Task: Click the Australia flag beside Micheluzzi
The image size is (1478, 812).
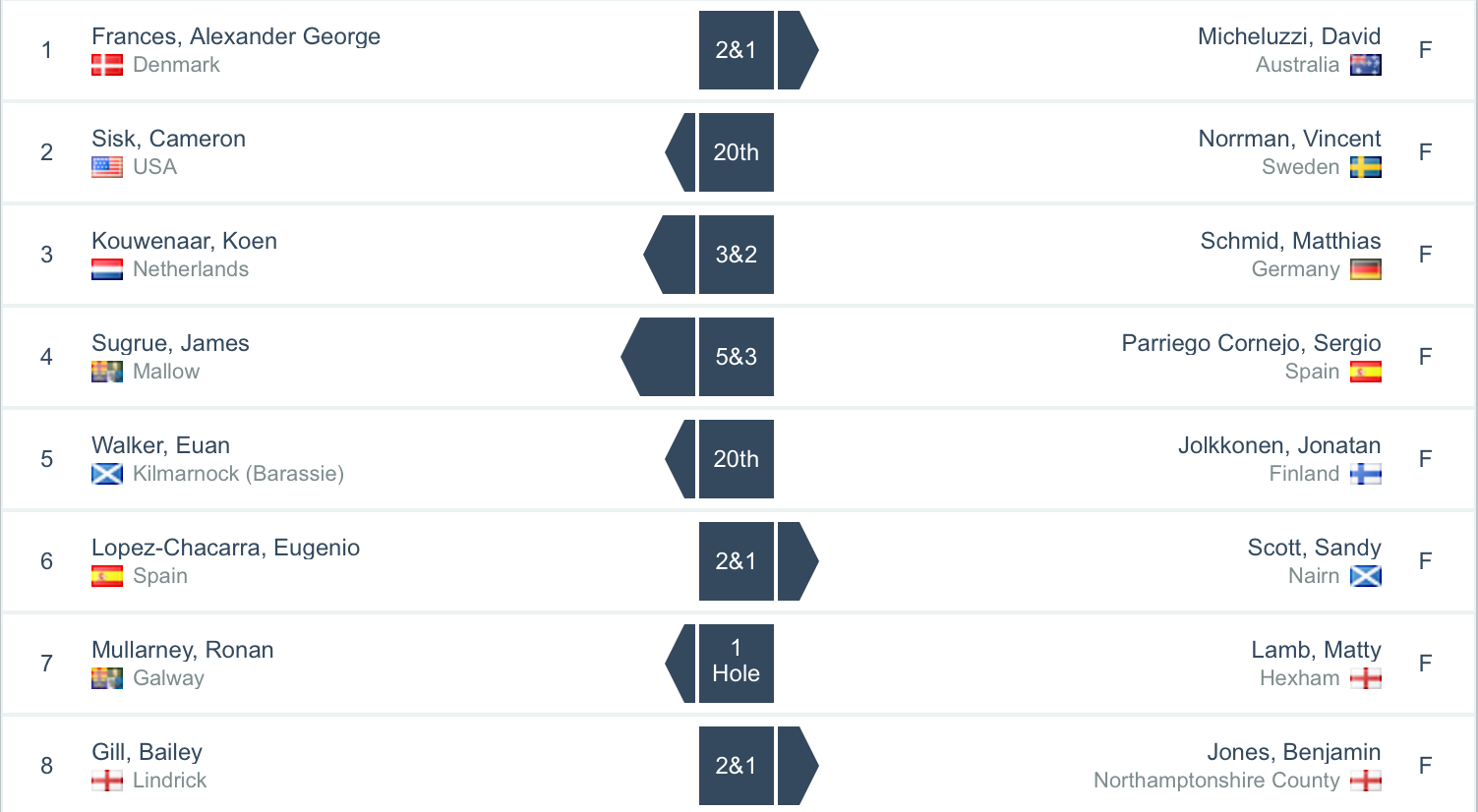Action: click(1366, 65)
